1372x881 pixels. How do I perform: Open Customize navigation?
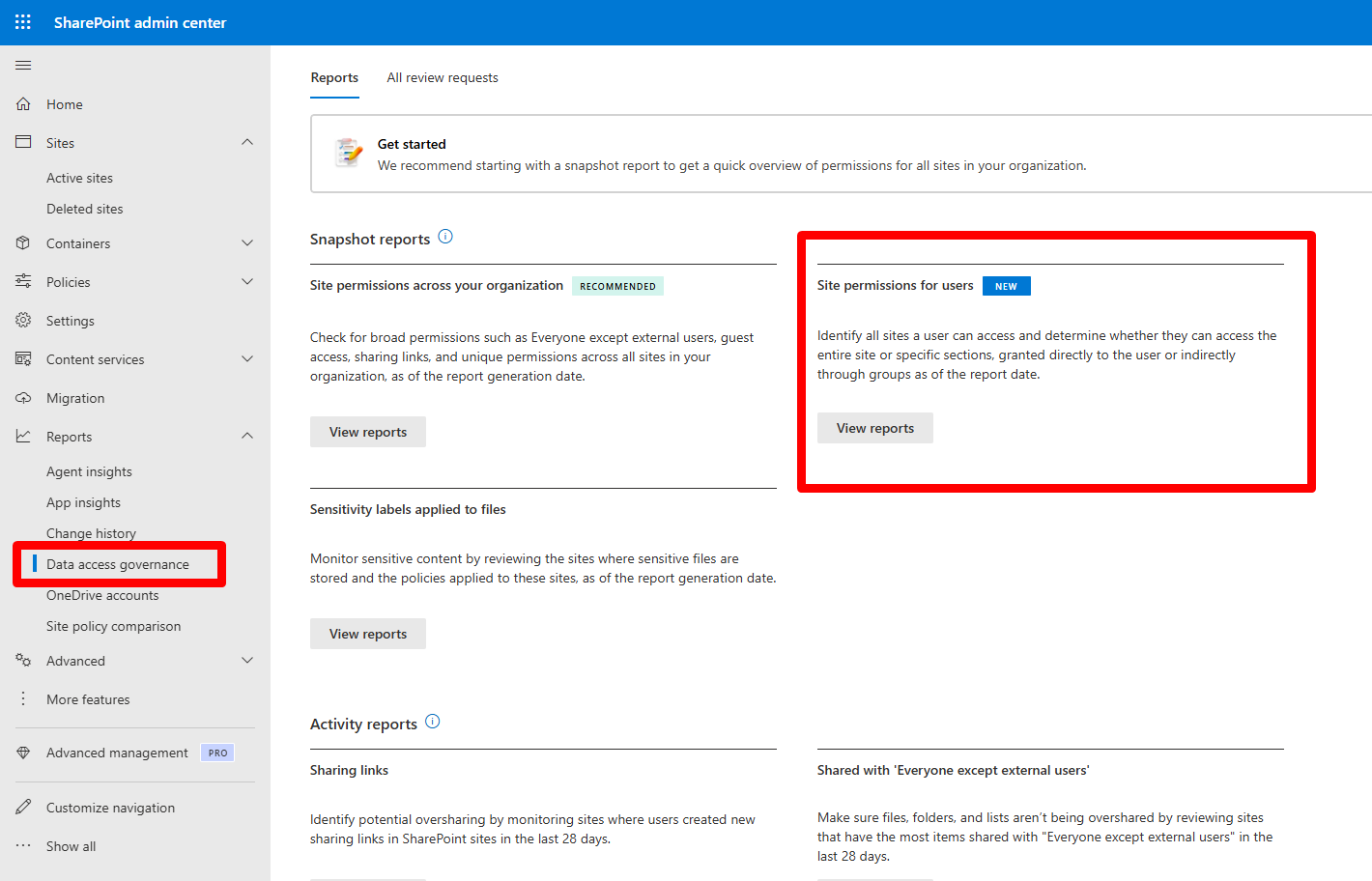tap(111, 807)
